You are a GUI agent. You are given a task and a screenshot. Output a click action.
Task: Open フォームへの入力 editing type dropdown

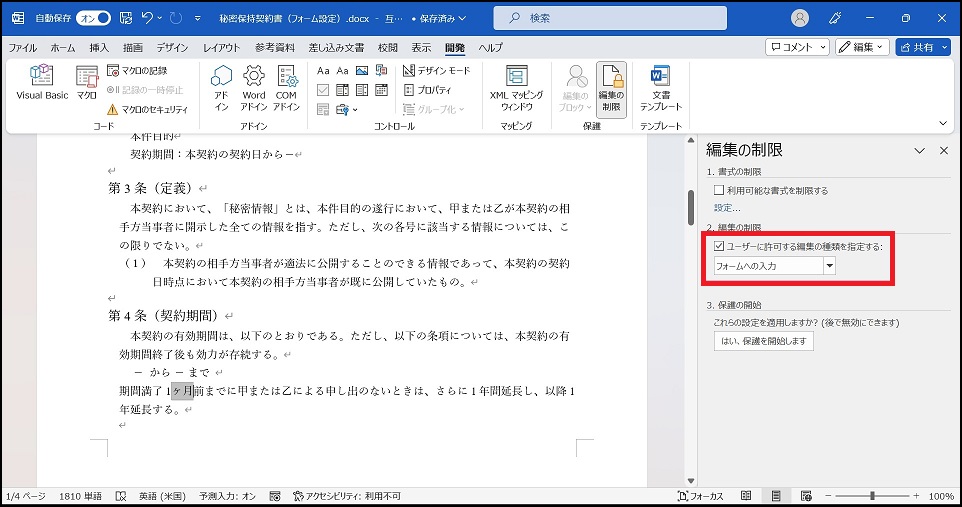coord(829,266)
